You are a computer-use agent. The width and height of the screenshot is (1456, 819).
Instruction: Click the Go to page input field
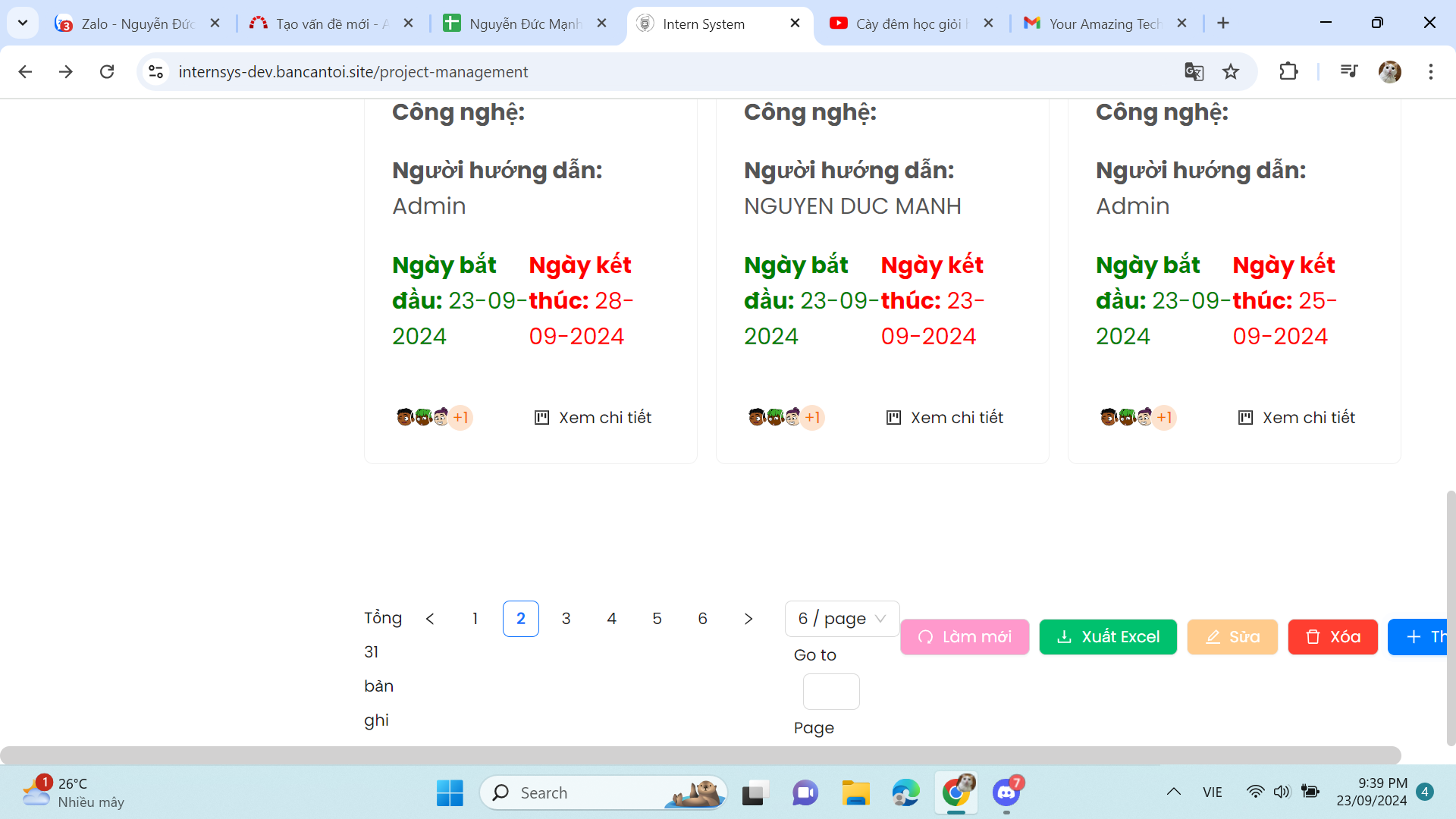[831, 692]
